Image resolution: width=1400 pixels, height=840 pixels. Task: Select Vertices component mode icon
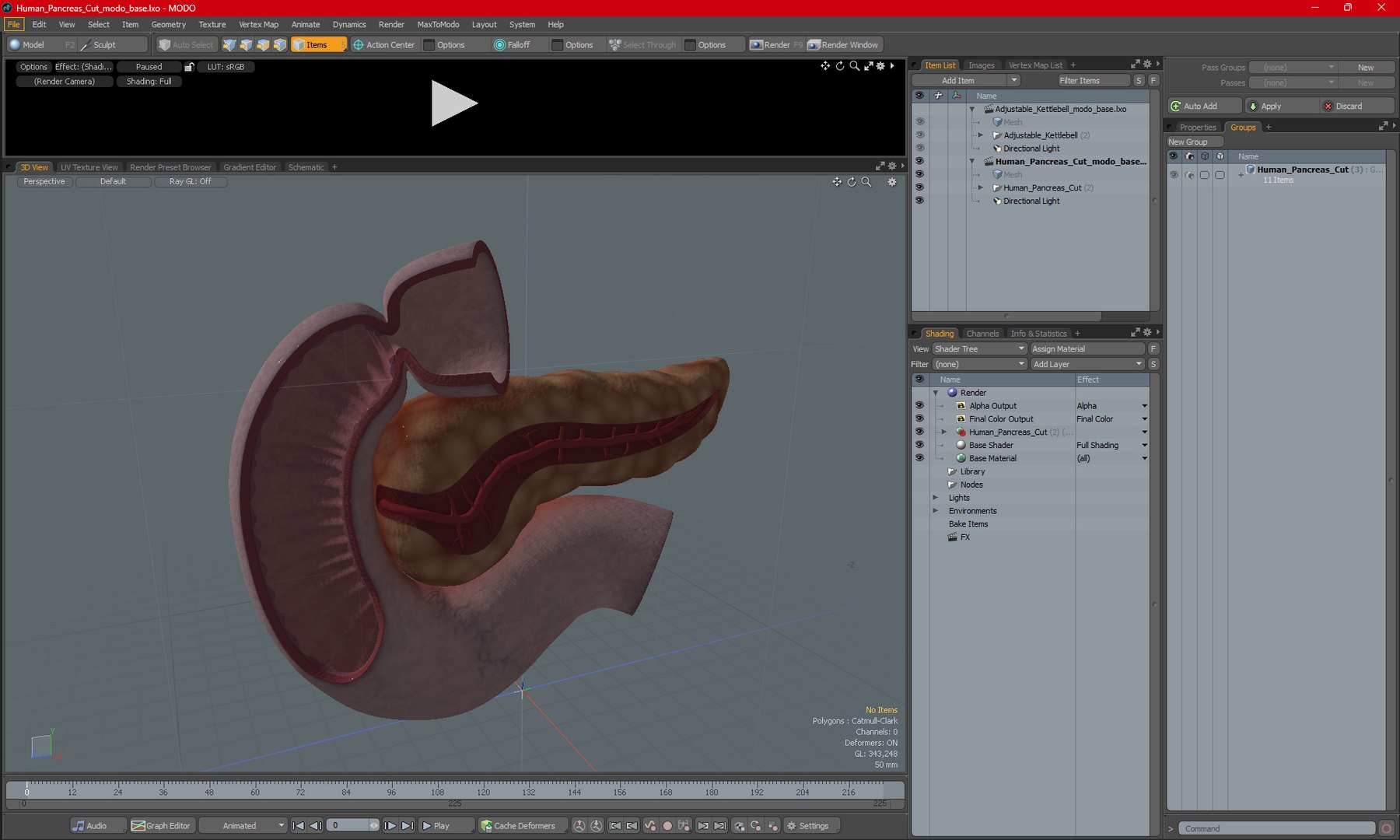pos(229,45)
